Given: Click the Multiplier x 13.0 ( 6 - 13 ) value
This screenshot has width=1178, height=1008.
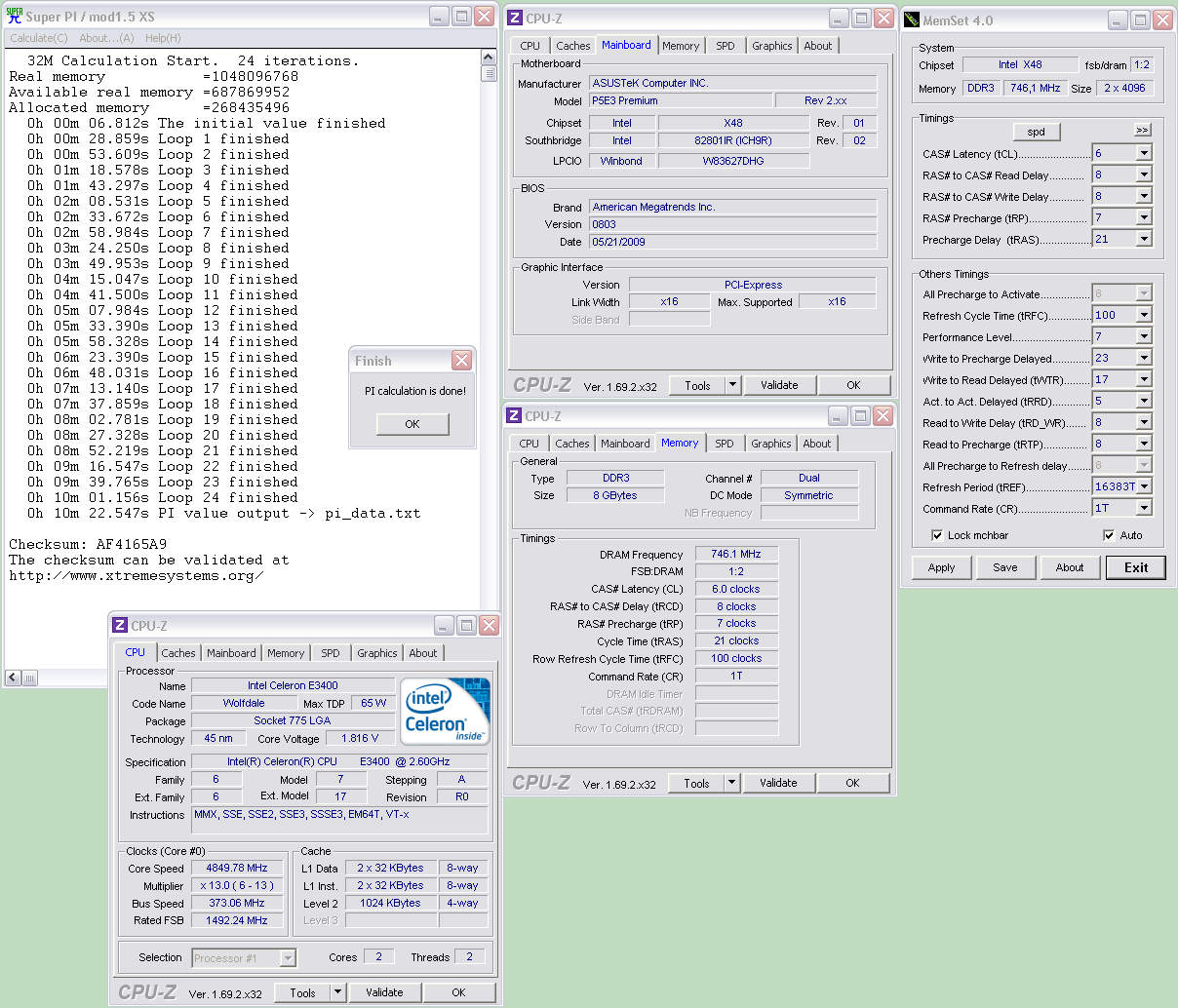Looking at the screenshot, I should coord(237,885).
